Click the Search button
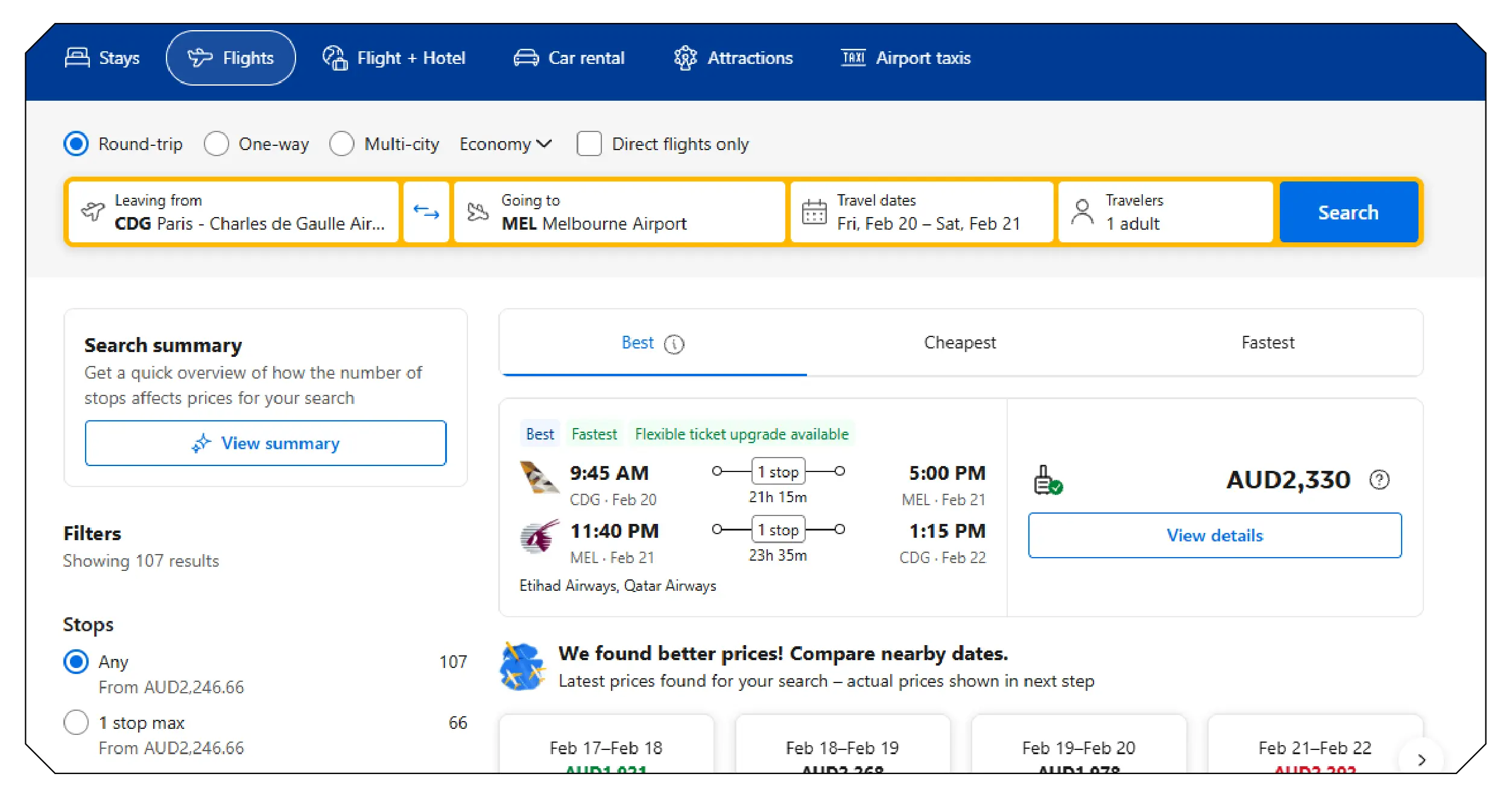 1349,212
